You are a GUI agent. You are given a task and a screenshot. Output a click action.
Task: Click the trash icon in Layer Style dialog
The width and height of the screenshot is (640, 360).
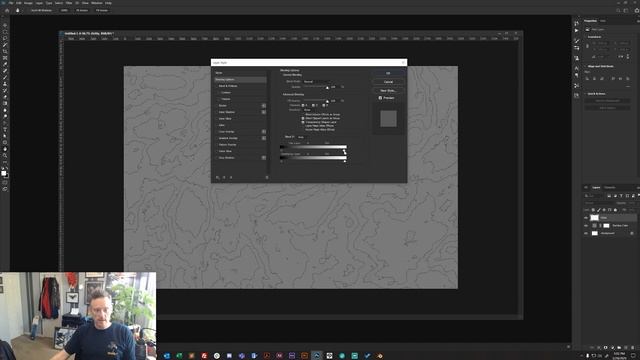[x=267, y=178]
